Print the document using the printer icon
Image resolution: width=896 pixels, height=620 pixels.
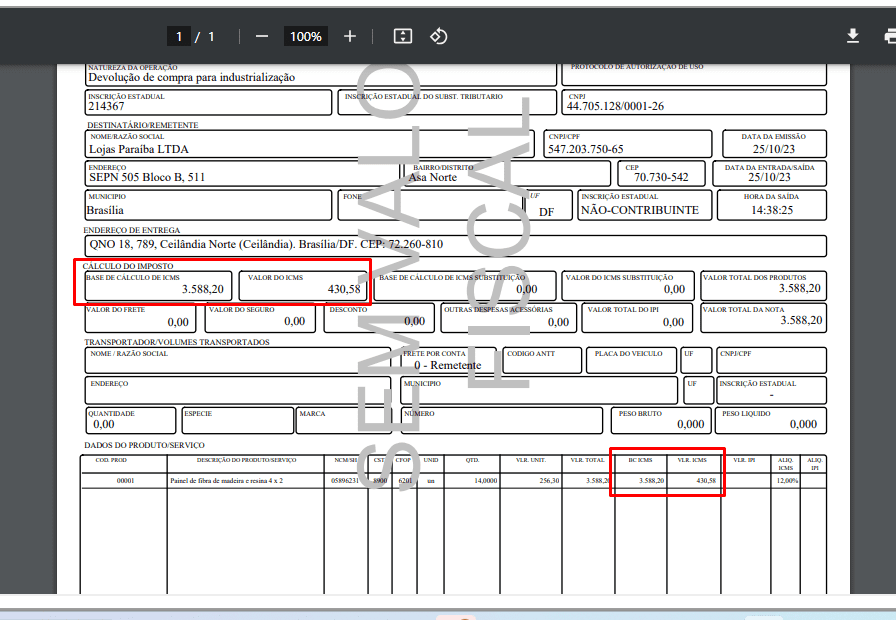889,36
